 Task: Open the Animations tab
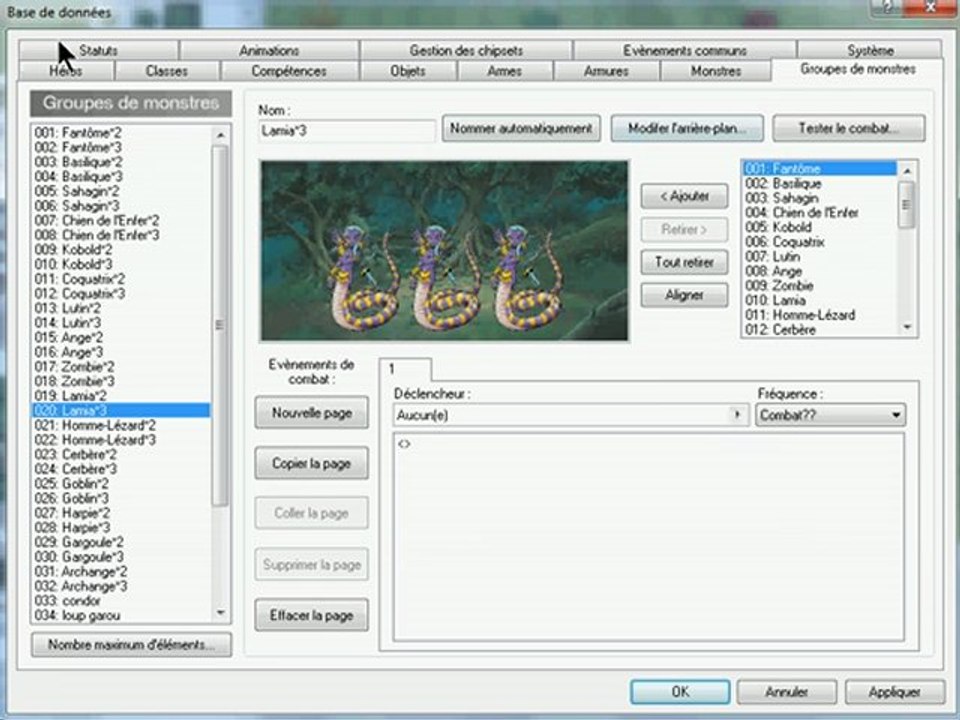point(269,50)
